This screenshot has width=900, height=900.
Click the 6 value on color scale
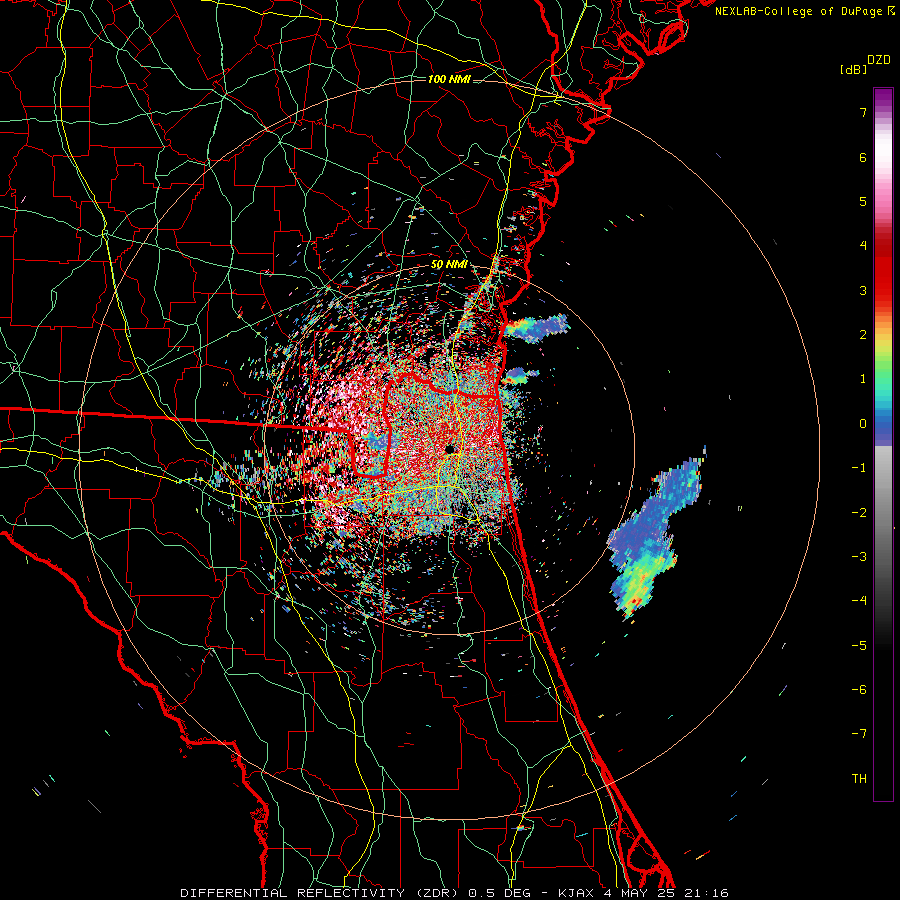pyautogui.click(x=863, y=157)
